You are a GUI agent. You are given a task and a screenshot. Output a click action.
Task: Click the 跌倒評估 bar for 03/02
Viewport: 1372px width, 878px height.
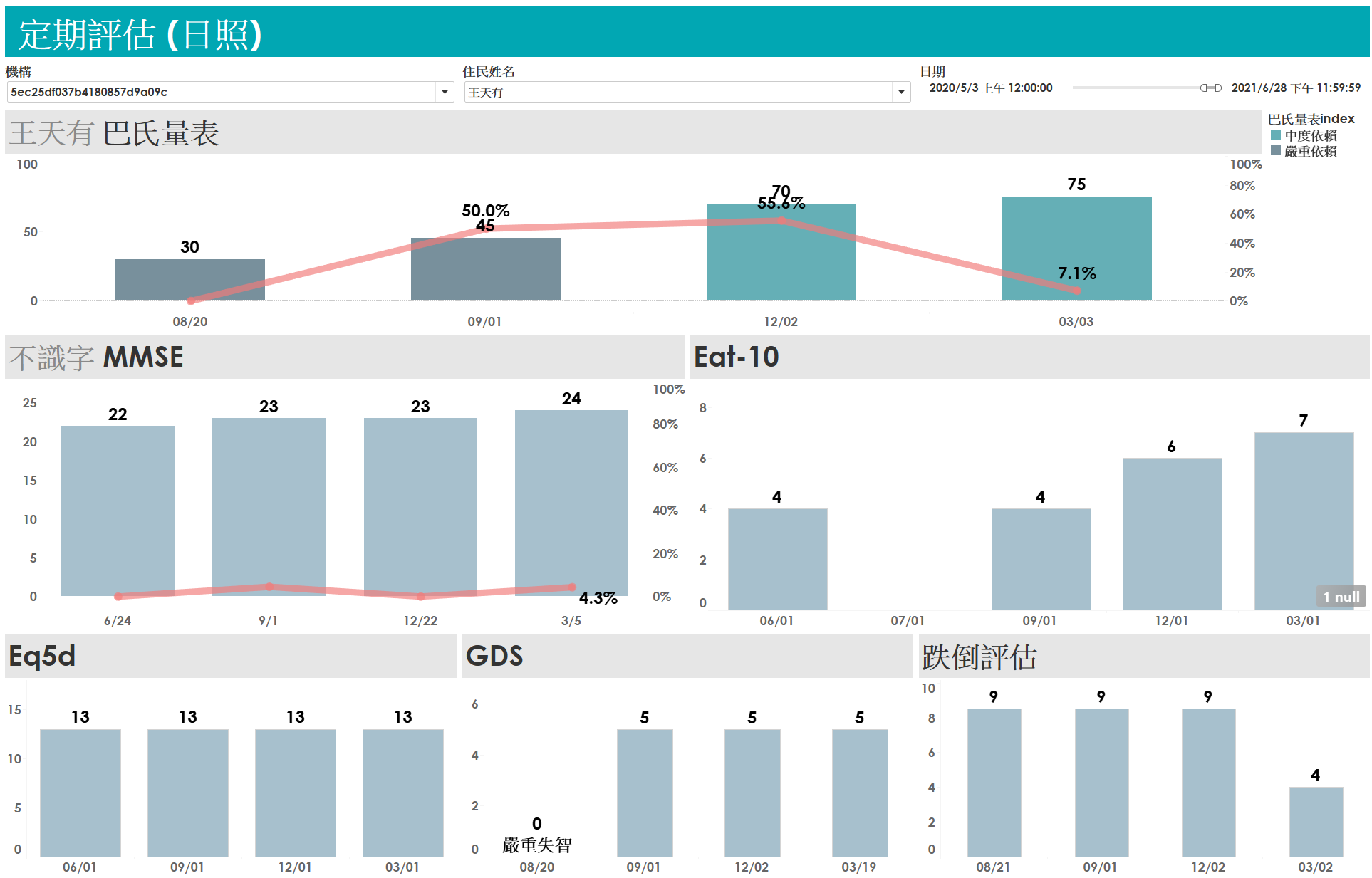click(1316, 822)
